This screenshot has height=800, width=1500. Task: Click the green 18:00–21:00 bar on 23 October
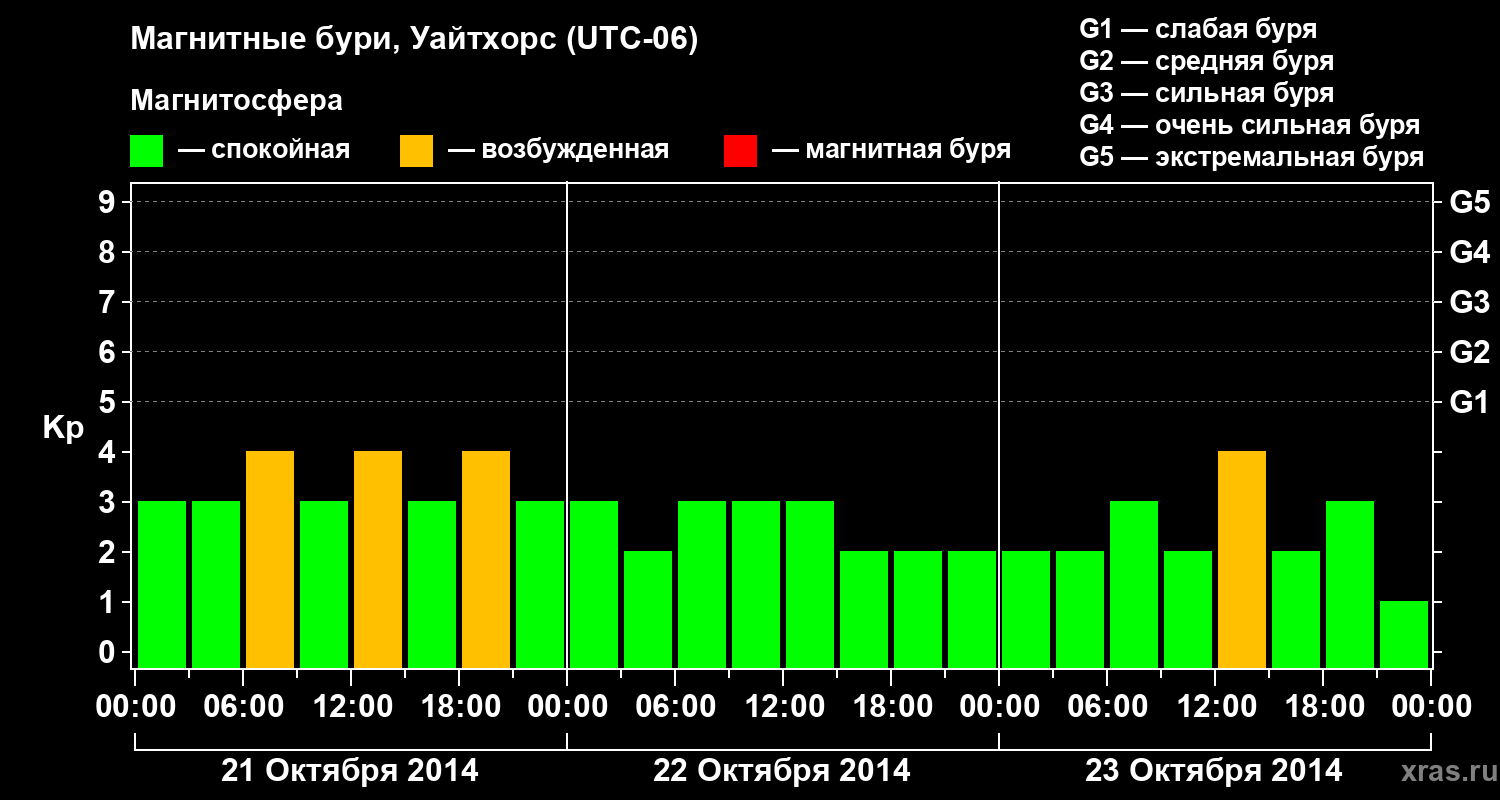1350,584
